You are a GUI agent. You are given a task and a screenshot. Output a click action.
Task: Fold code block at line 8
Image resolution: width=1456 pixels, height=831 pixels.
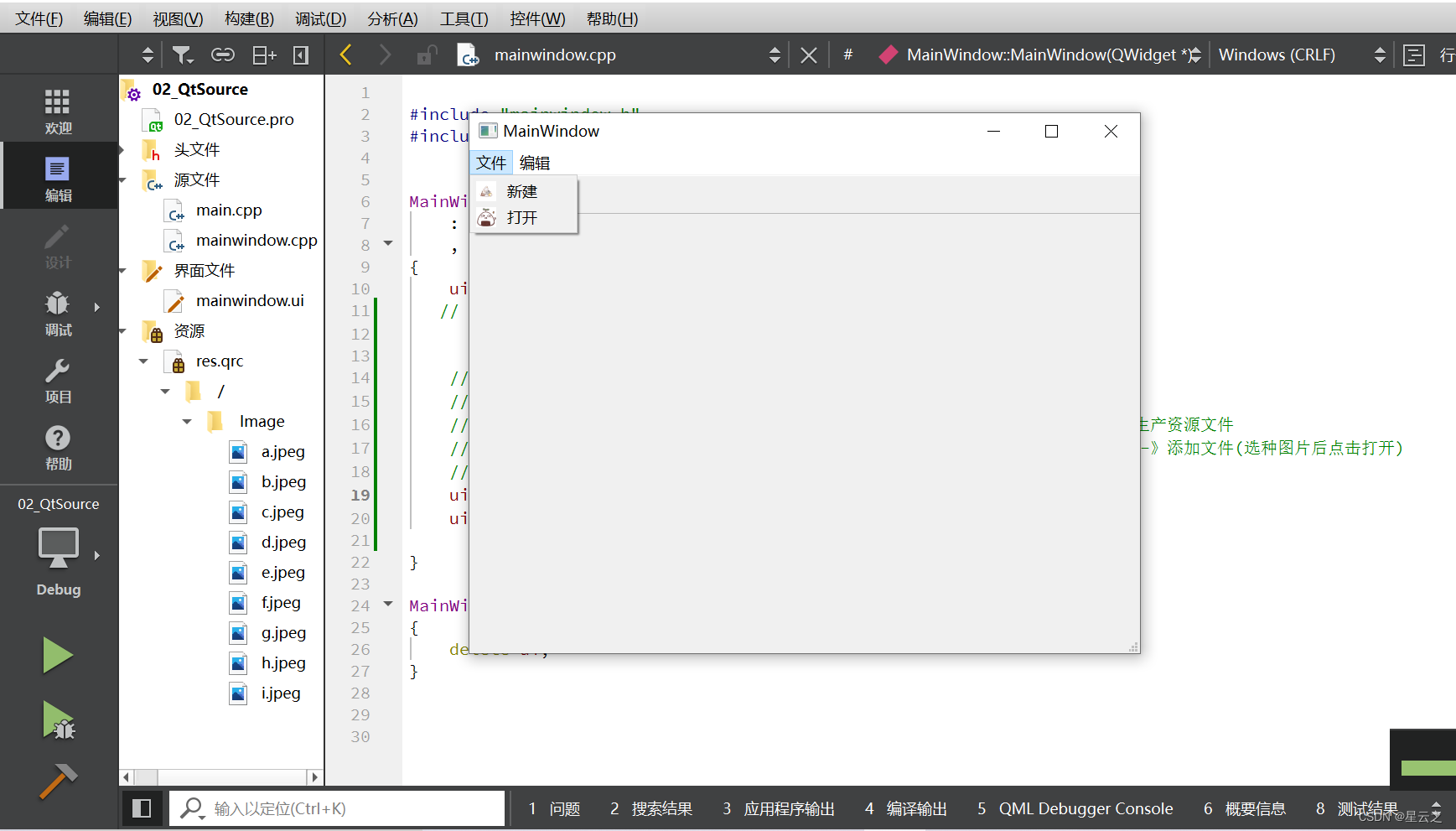(x=388, y=243)
